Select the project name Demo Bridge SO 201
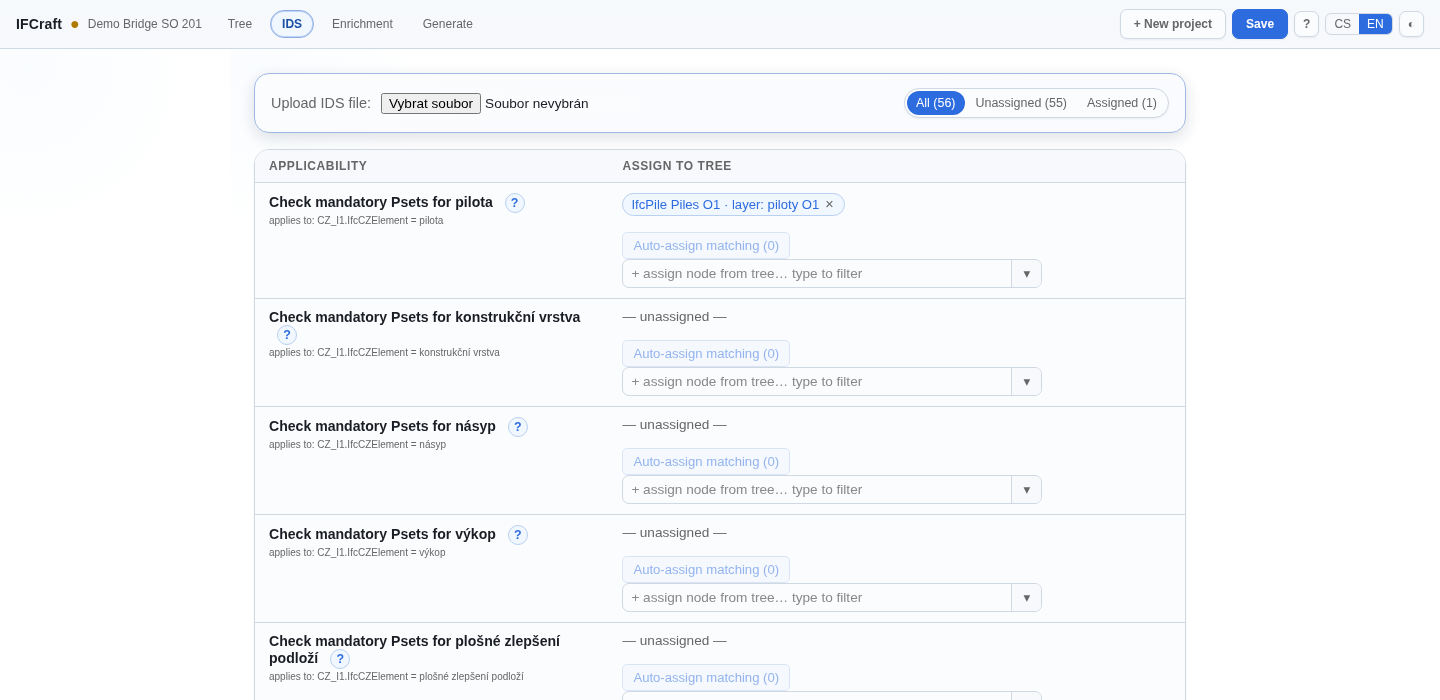The image size is (1440, 700). 145,24
